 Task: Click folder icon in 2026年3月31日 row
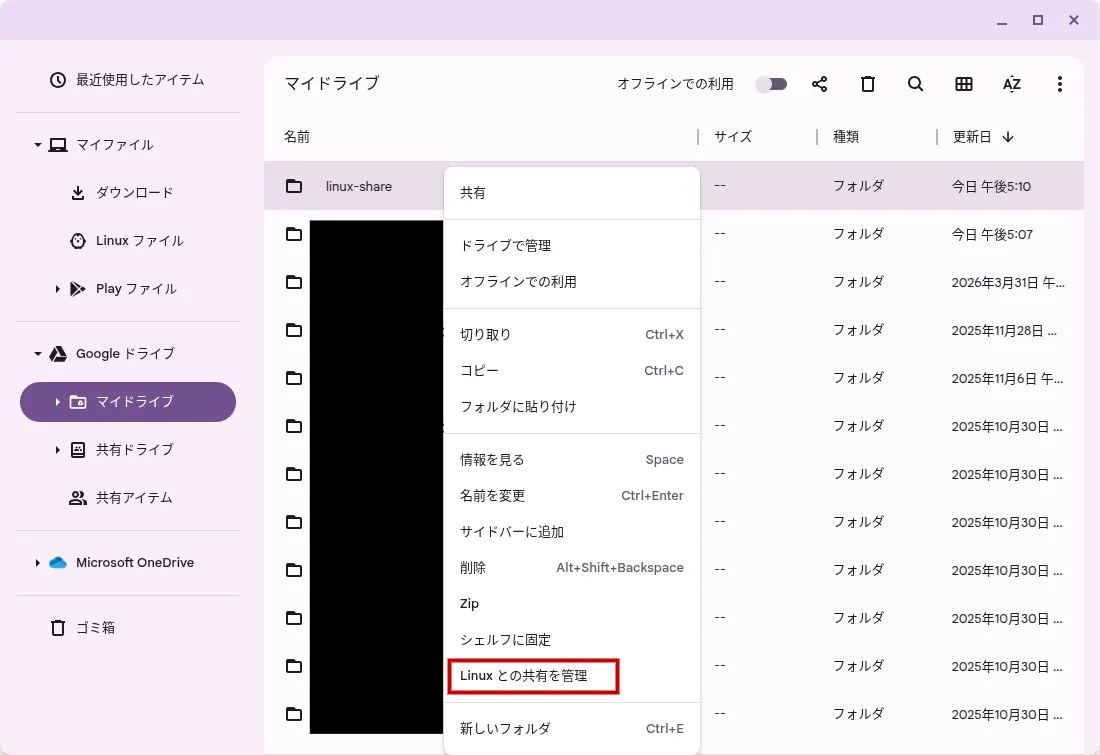pyautogui.click(x=294, y=283)
